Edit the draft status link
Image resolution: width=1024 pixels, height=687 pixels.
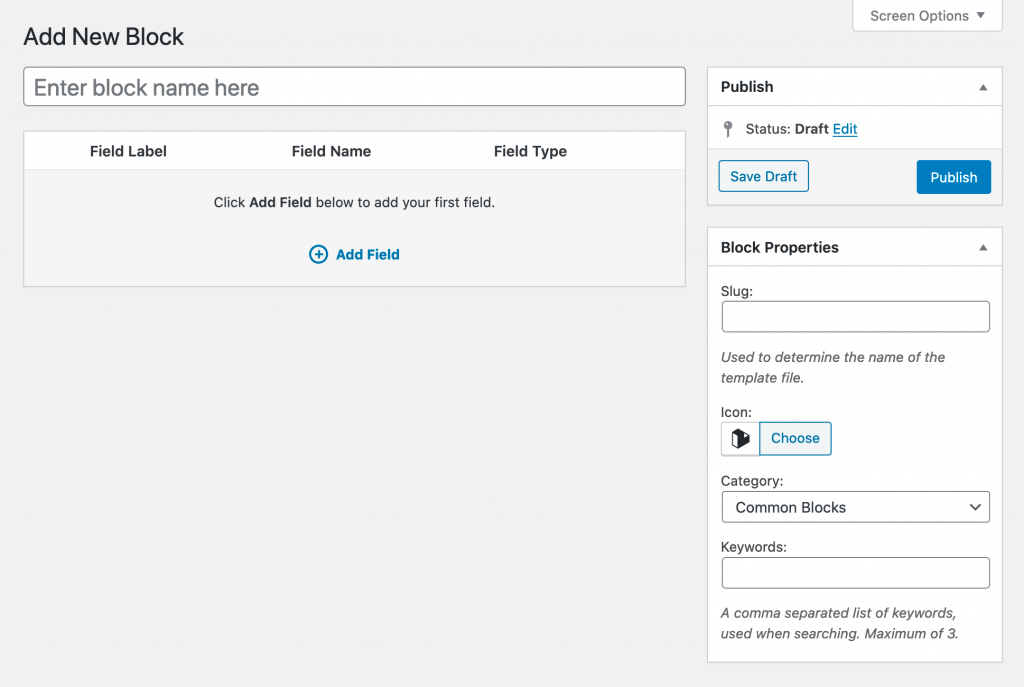[x=845, y=129]
